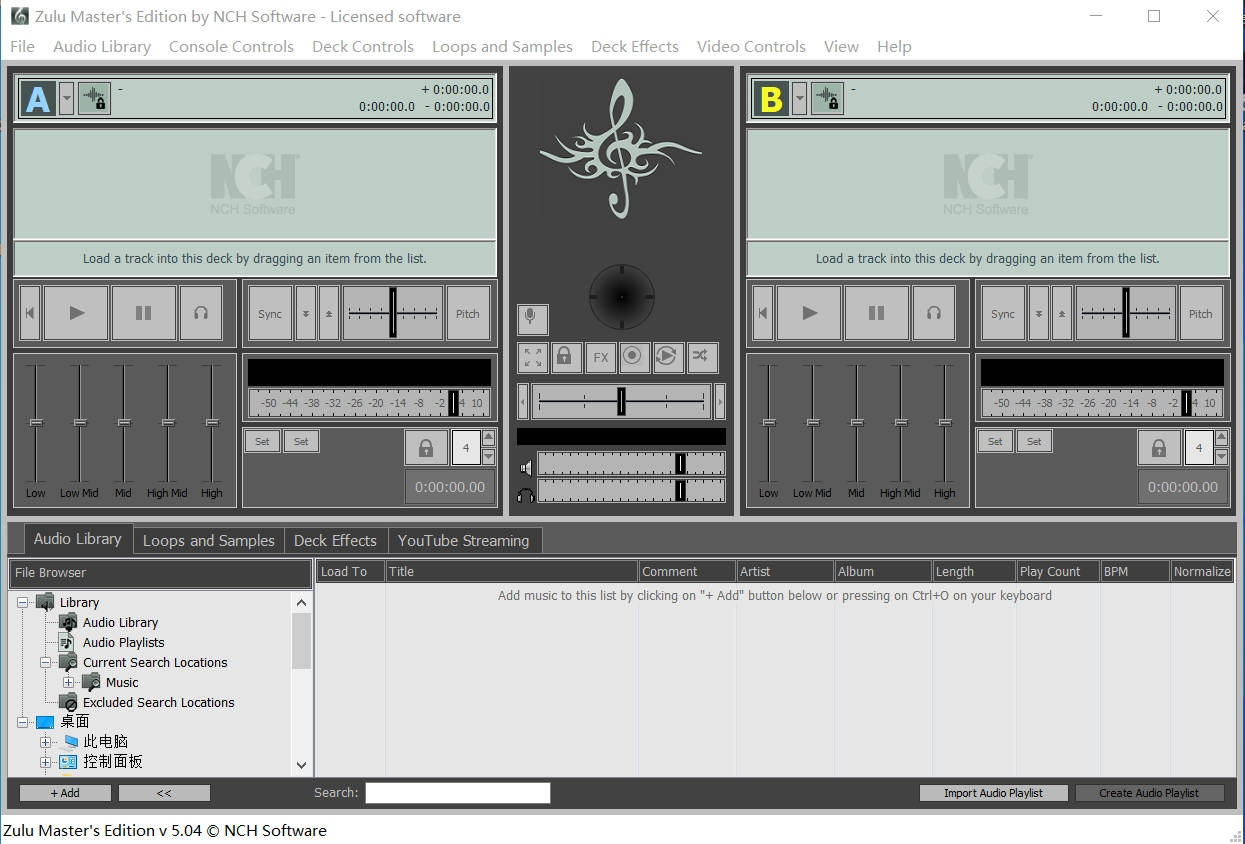The height and width of the screenshot is (844, 1245).
Task: Click the crossfader slider handle
Action: (621, 401)
